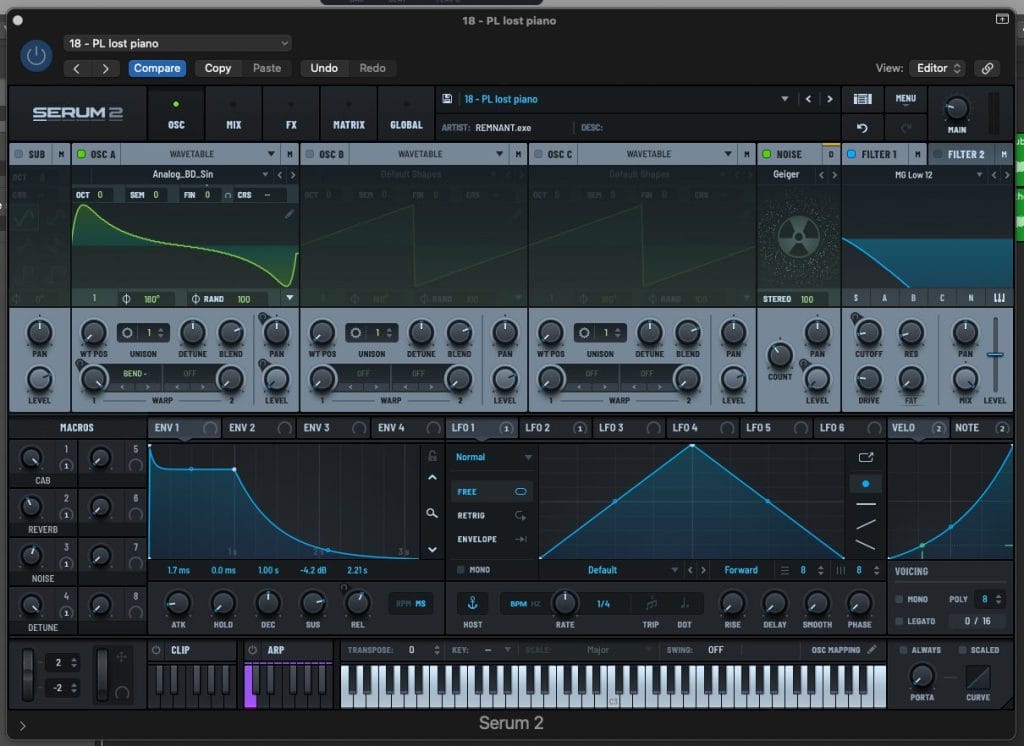1024x746 pixels.
Task: Click the FREE LFO mode button
Action: pyautogui.click(x=491, y=491)
